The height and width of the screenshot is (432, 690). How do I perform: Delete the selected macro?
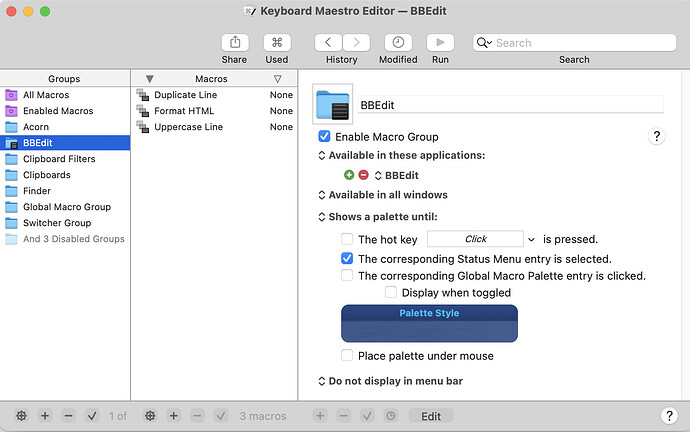[198, 416]
